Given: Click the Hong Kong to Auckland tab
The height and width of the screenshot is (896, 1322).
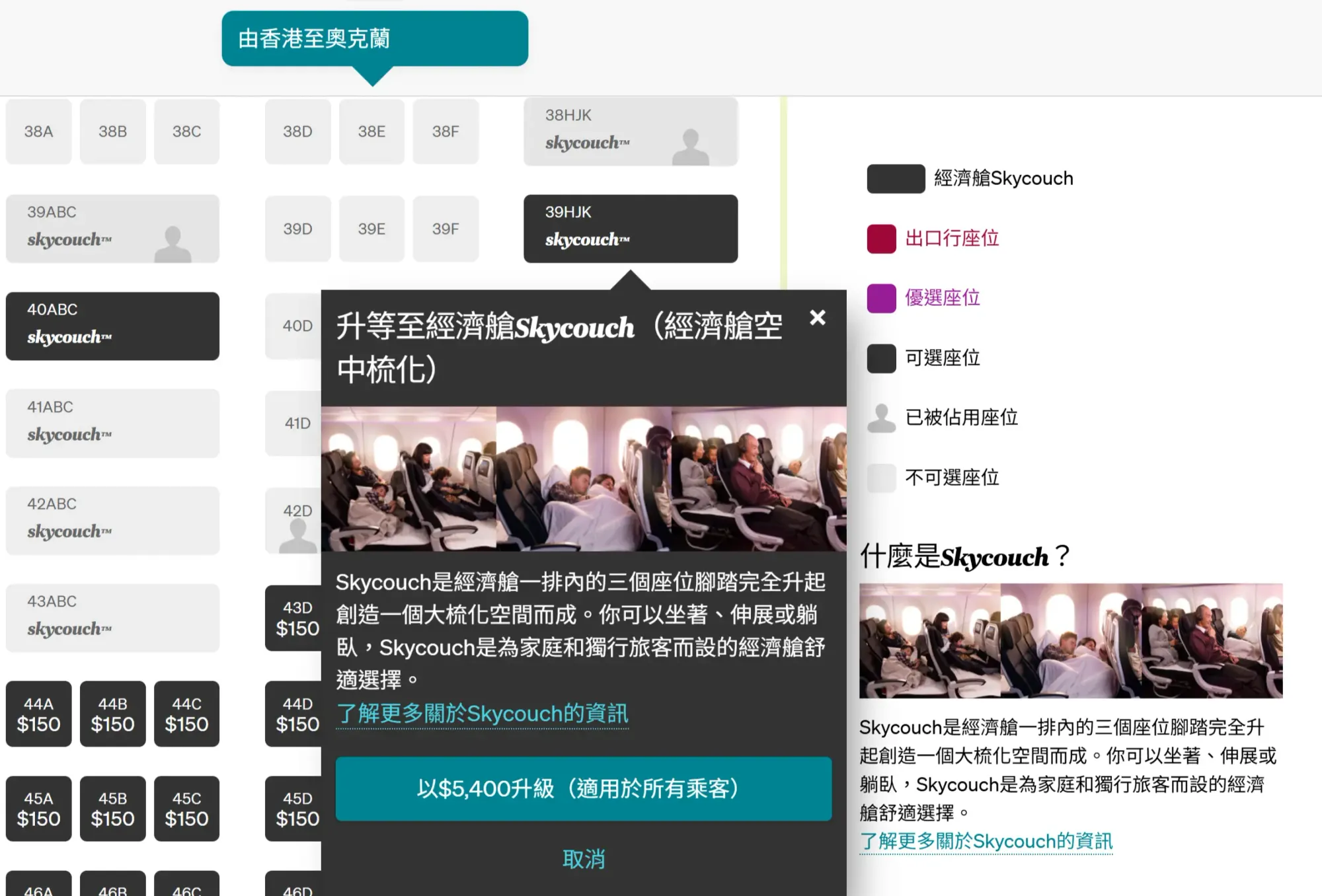Looking at the screenshot, I should [374, 38].
